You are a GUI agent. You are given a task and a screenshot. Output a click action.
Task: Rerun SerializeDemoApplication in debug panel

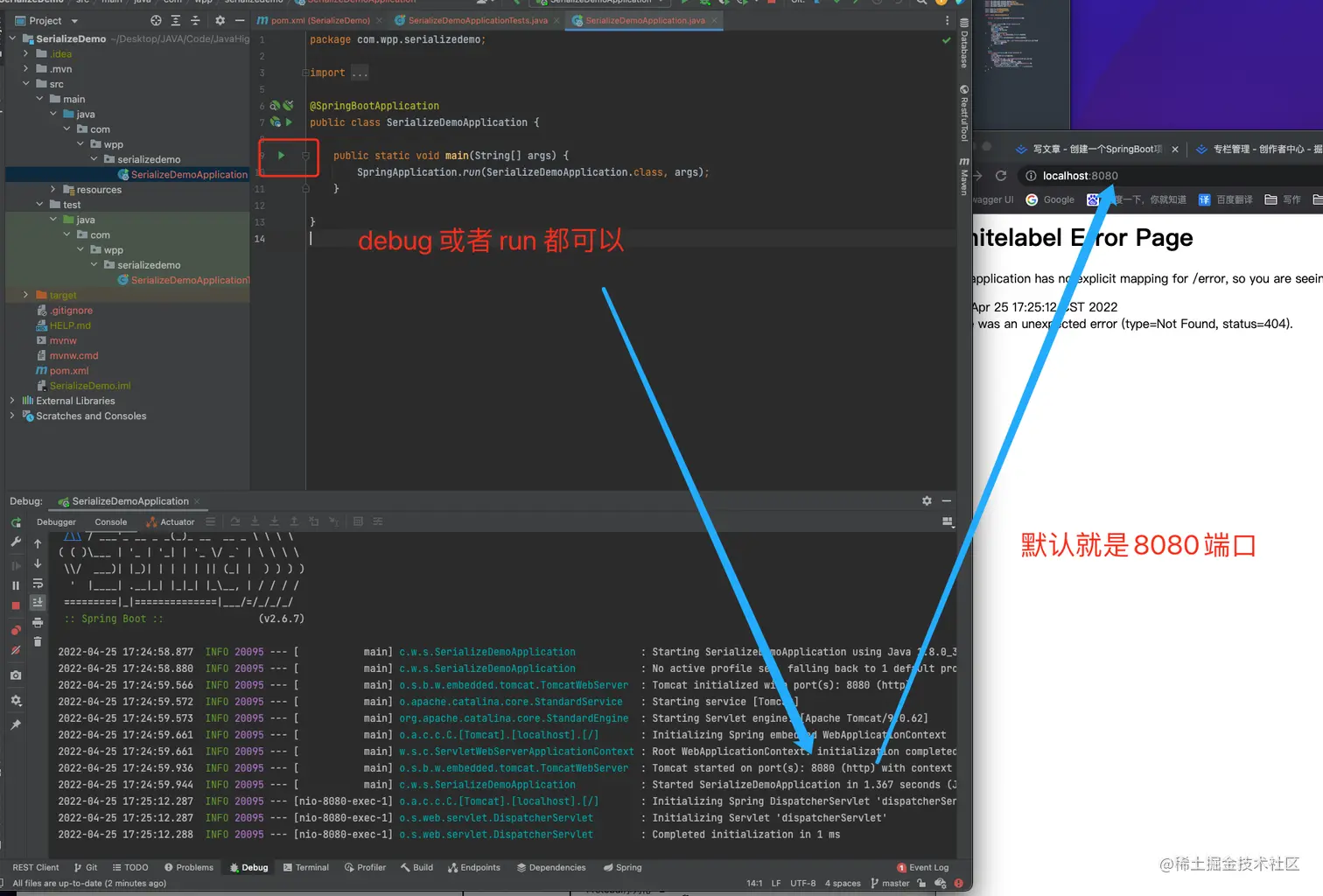[16, 522]
